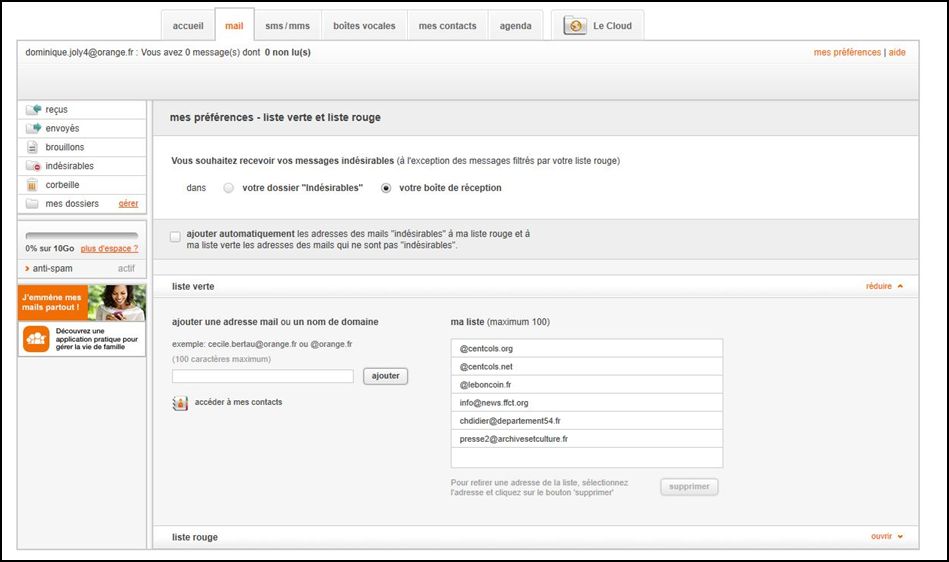Click the mes dossiers folder icon
Image resolution: width=949 pixels, height=562 pixels.
click(32, 204)
